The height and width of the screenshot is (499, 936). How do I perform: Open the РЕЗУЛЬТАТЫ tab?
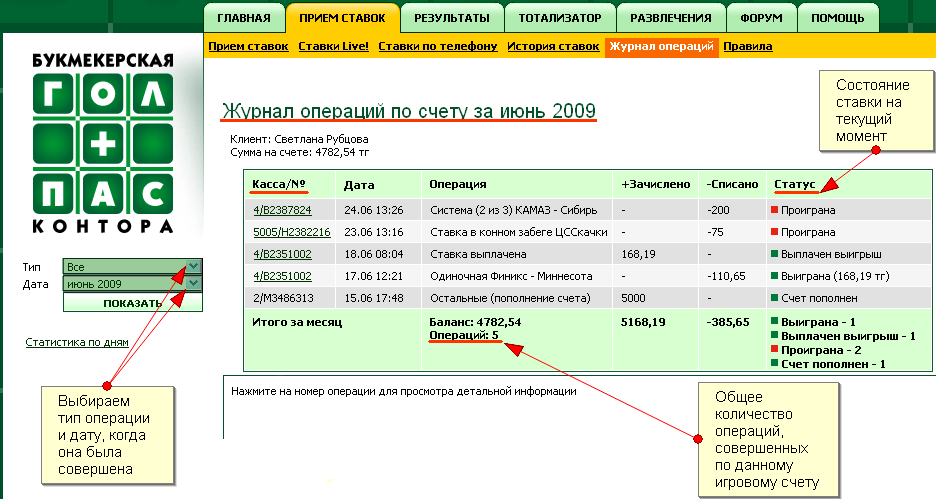click(452, 18)
